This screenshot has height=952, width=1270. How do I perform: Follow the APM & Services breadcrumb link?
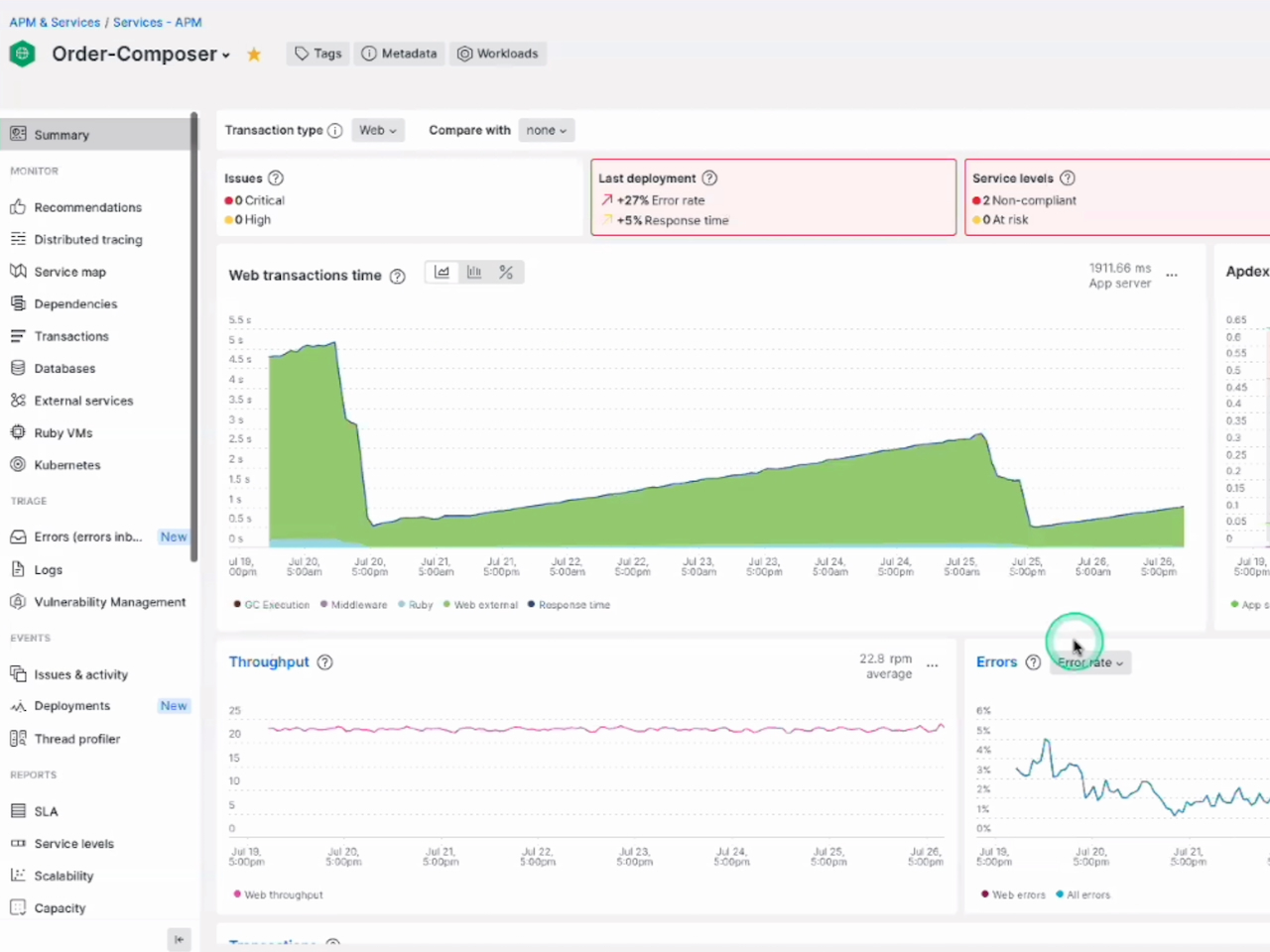55,22
